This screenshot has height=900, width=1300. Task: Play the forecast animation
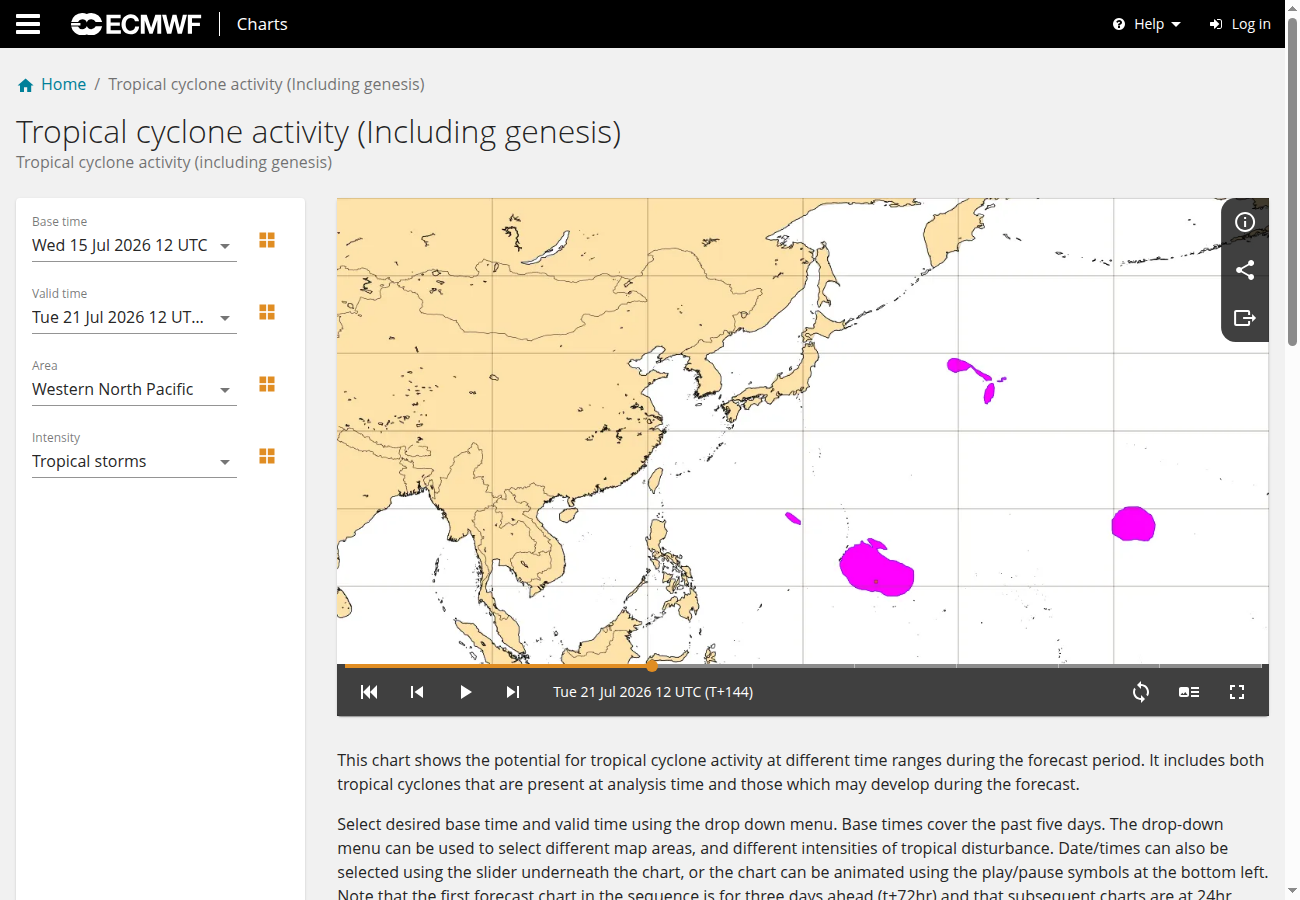(x=465, y=692)
